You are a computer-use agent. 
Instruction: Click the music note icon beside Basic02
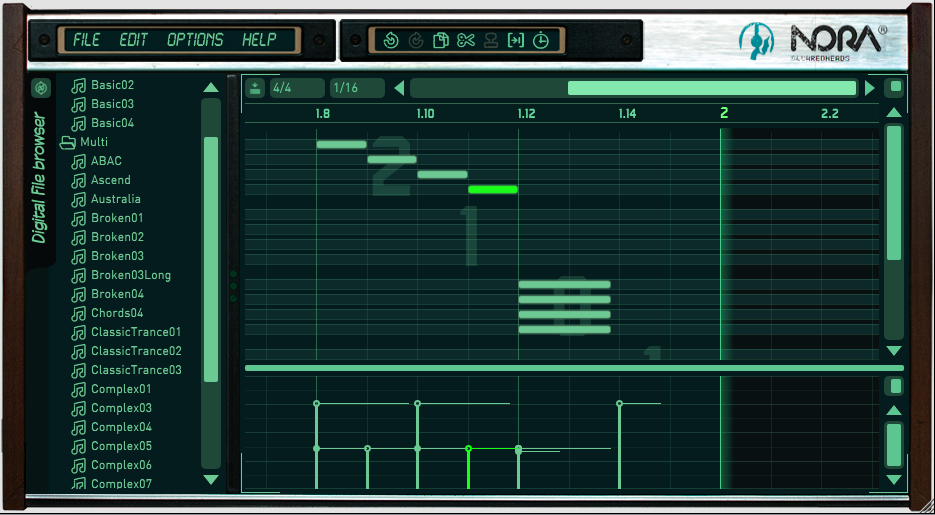(x=78, y=85)
